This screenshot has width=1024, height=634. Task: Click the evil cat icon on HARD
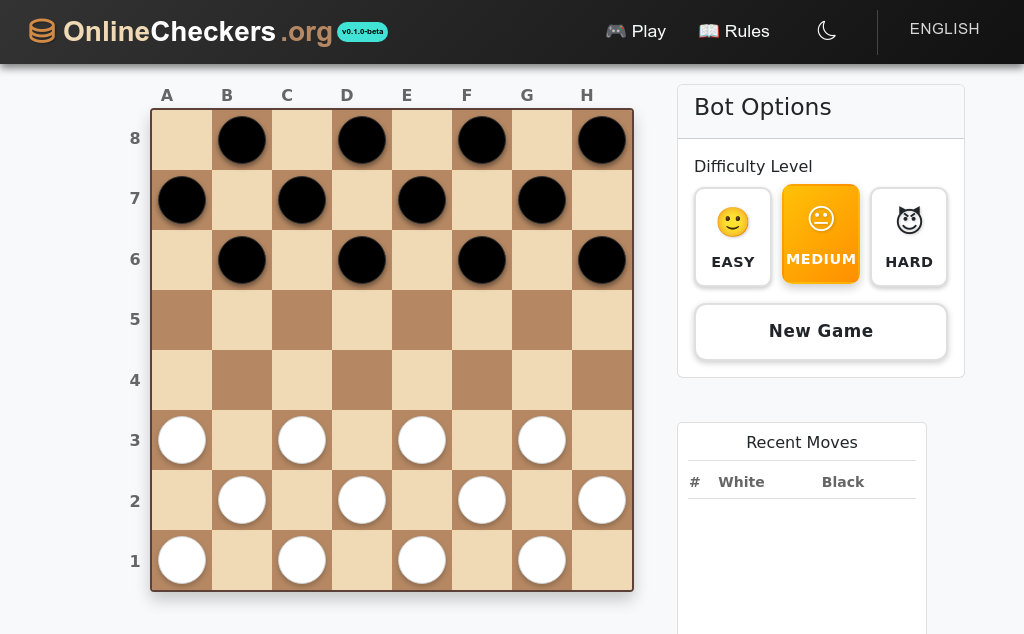tap(908, 221)
